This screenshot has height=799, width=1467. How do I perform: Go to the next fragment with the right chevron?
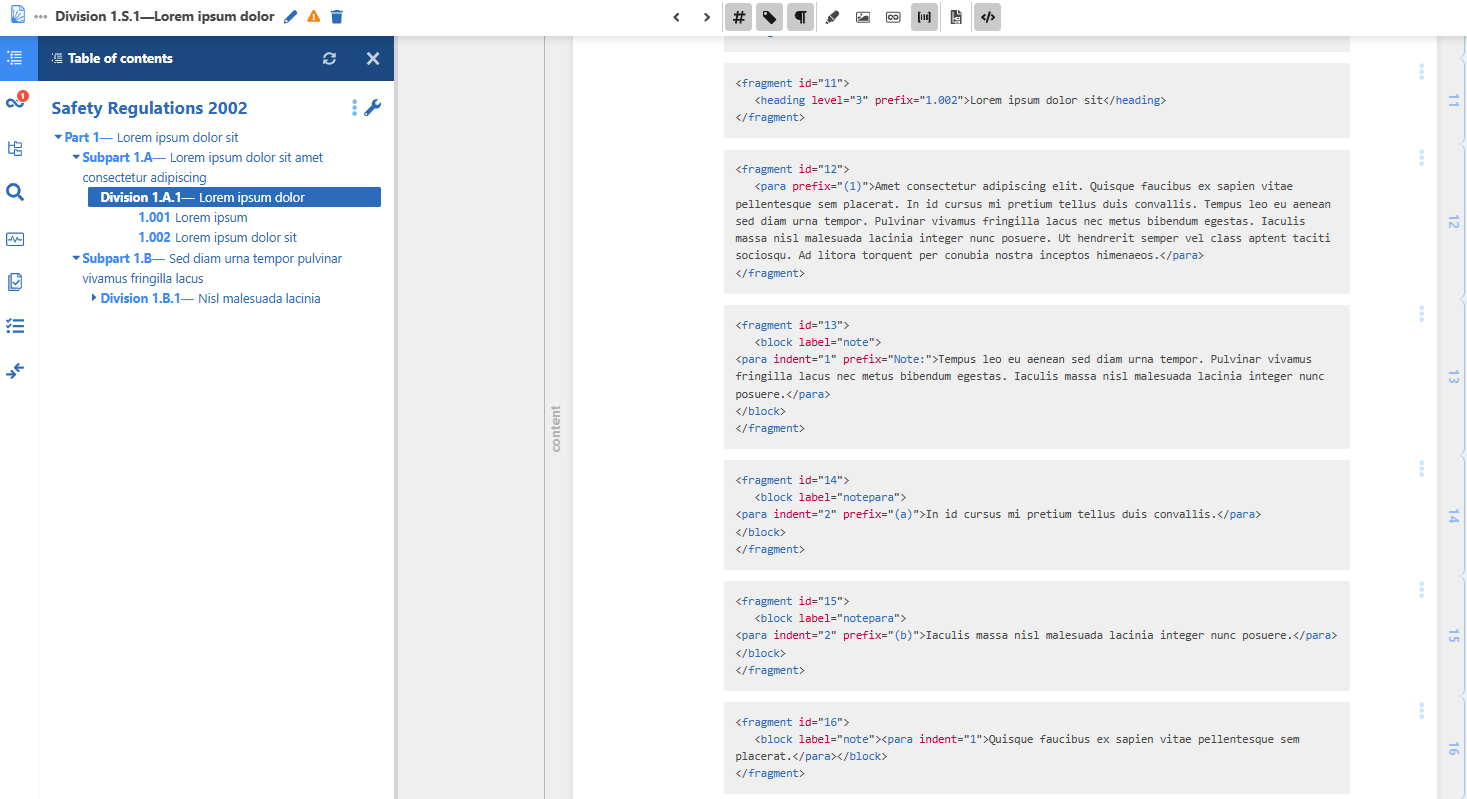[x=707, y=17]
